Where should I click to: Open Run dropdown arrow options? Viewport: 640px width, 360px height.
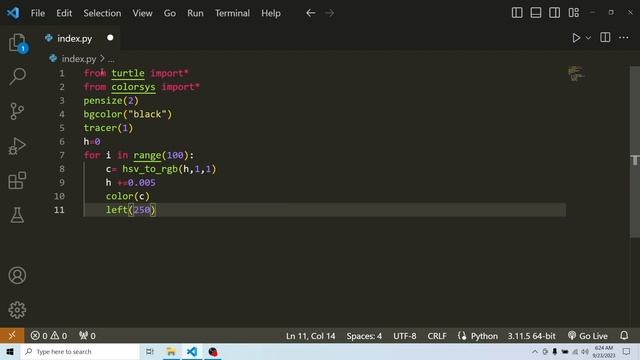pos(588,38)
